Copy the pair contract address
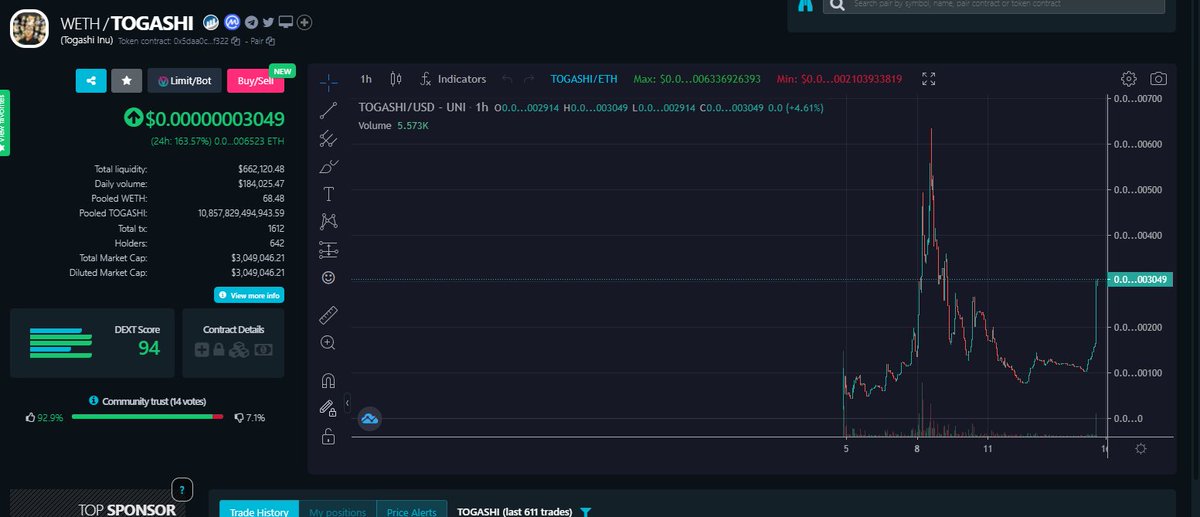The width and height of the screenshot is (1200, 517). tap(270, 41)
